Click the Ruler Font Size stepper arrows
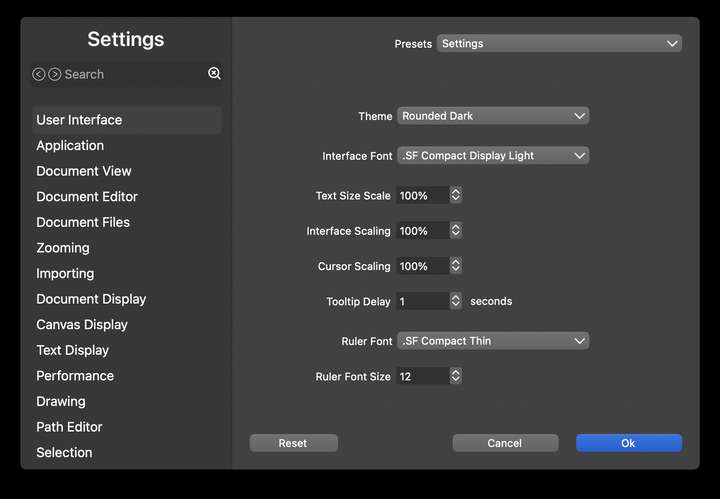Screen dimensions: 720x499 [x=456, y=376]
